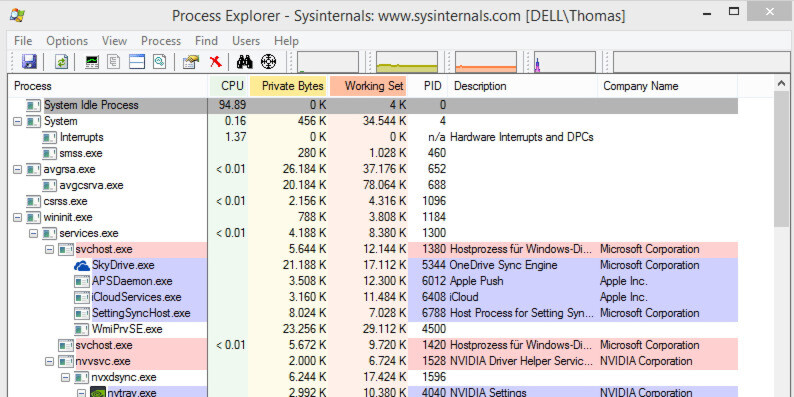Click the 94.89 CPU value

[231, 105]
